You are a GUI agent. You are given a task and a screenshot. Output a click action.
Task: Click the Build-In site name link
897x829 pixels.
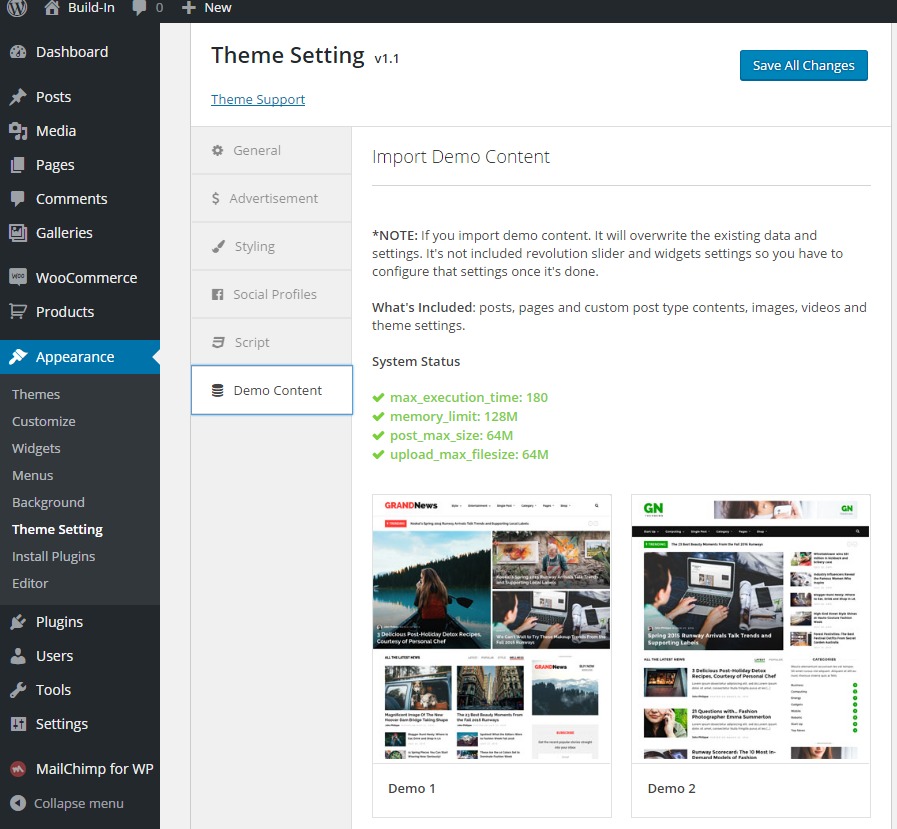pos(92,8)
